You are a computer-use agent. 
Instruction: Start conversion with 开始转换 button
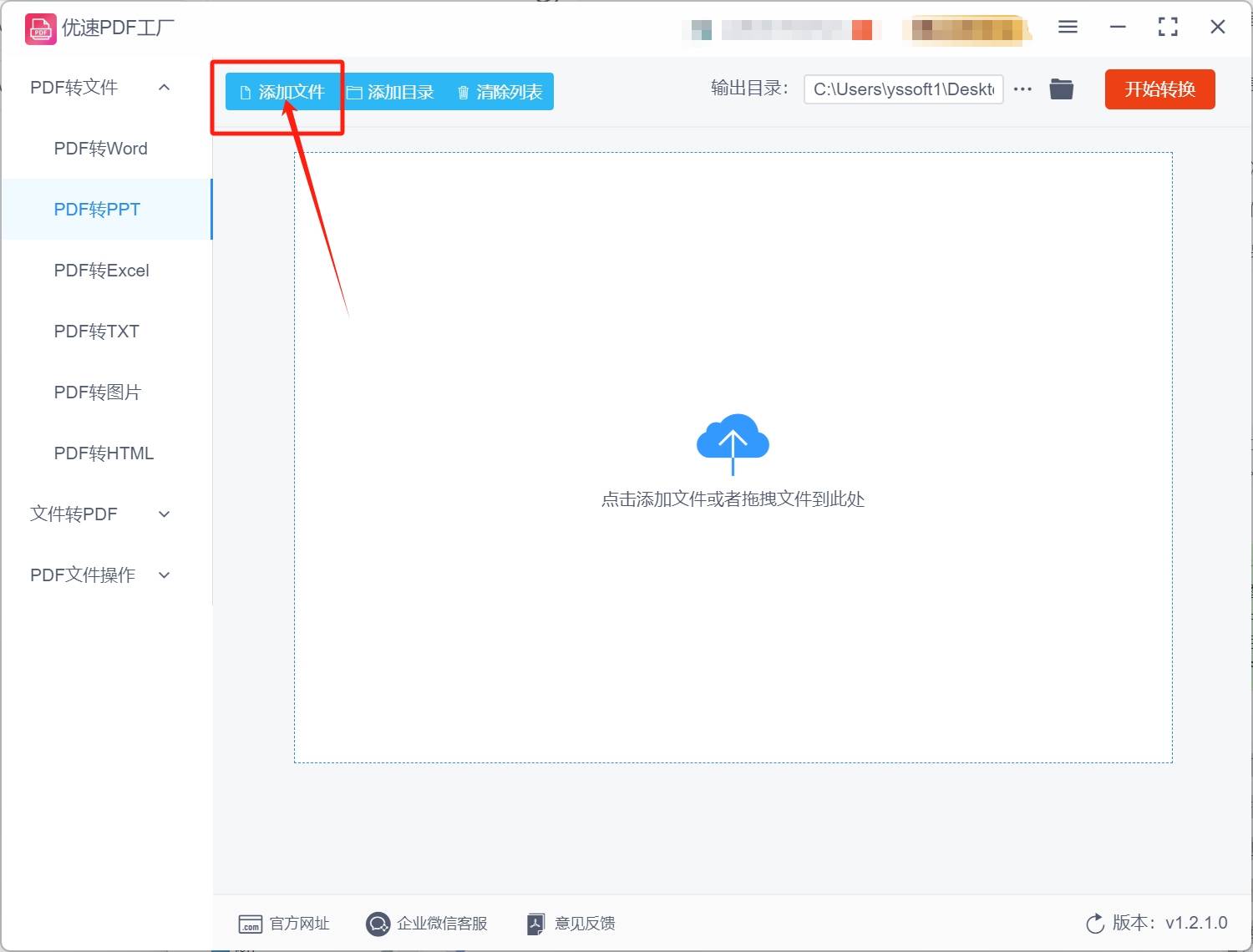[1159, 89]
